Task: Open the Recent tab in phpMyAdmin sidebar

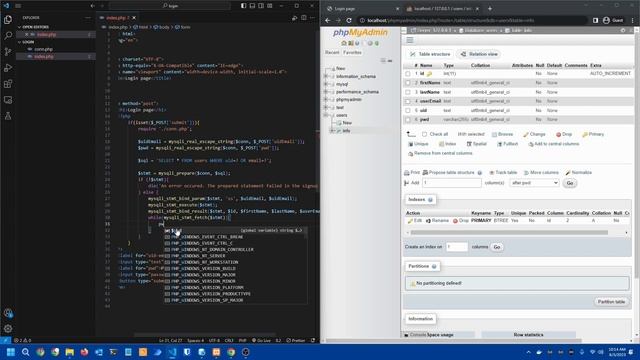Action: 332,52
